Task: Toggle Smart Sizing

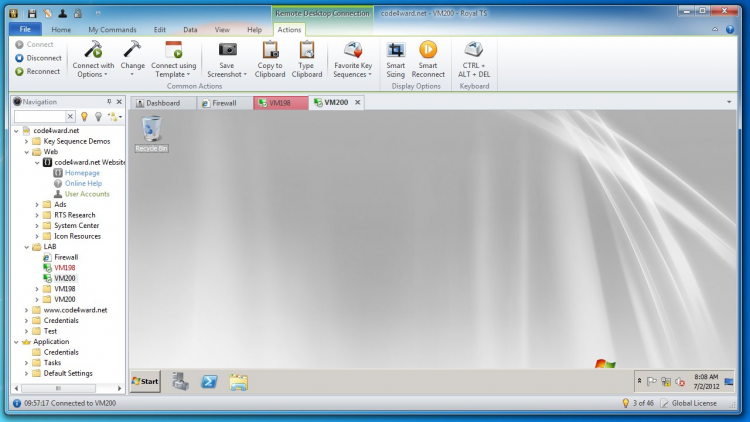Action: (x=396, y=60)
